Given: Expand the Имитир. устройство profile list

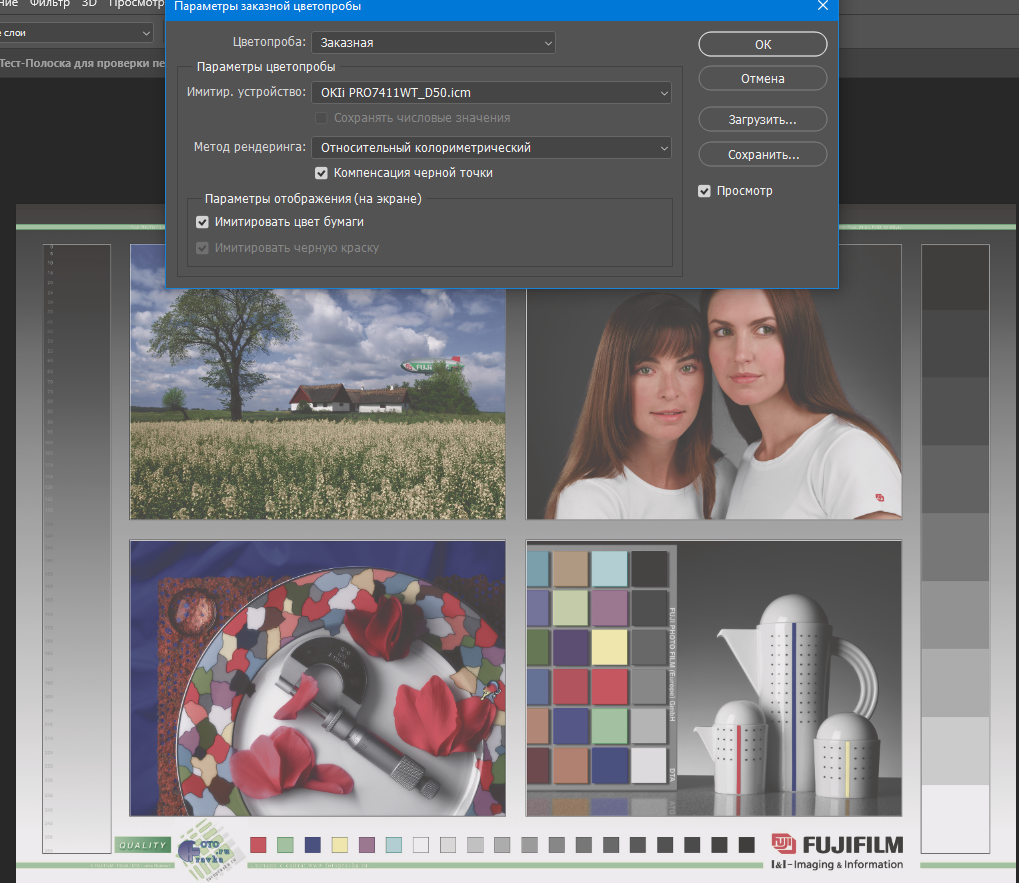Looking at the screenshot, I should click(491, 93).
